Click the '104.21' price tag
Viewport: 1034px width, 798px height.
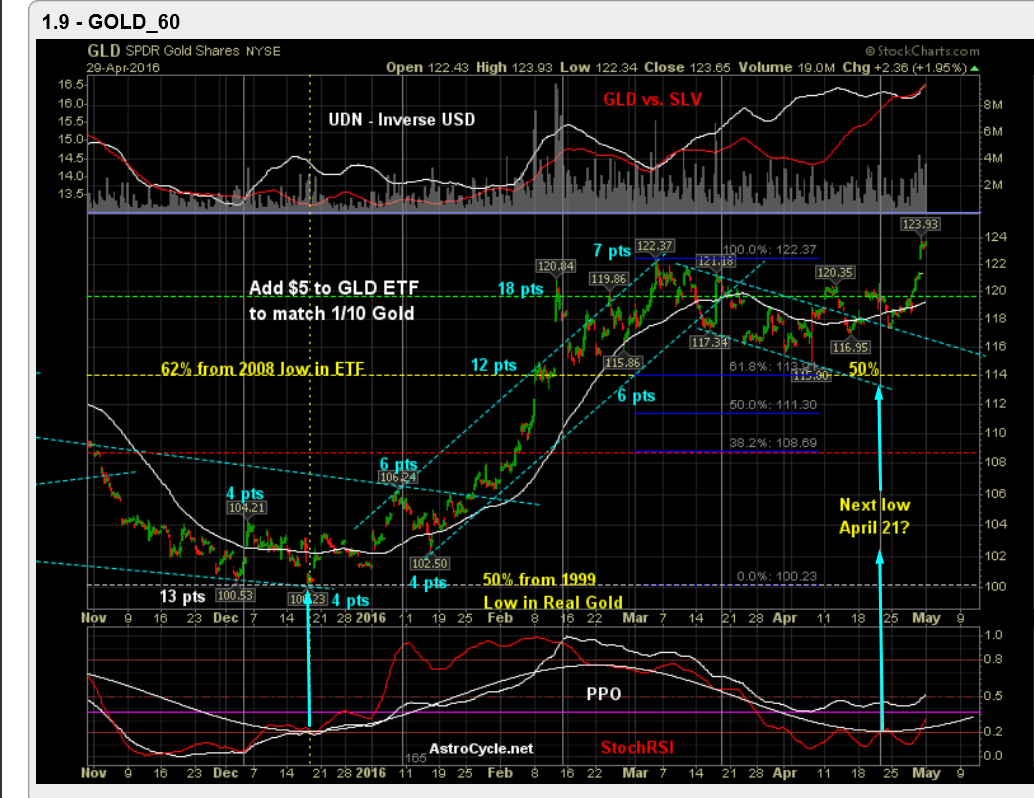pyautogui.click(x=247, y=508)
